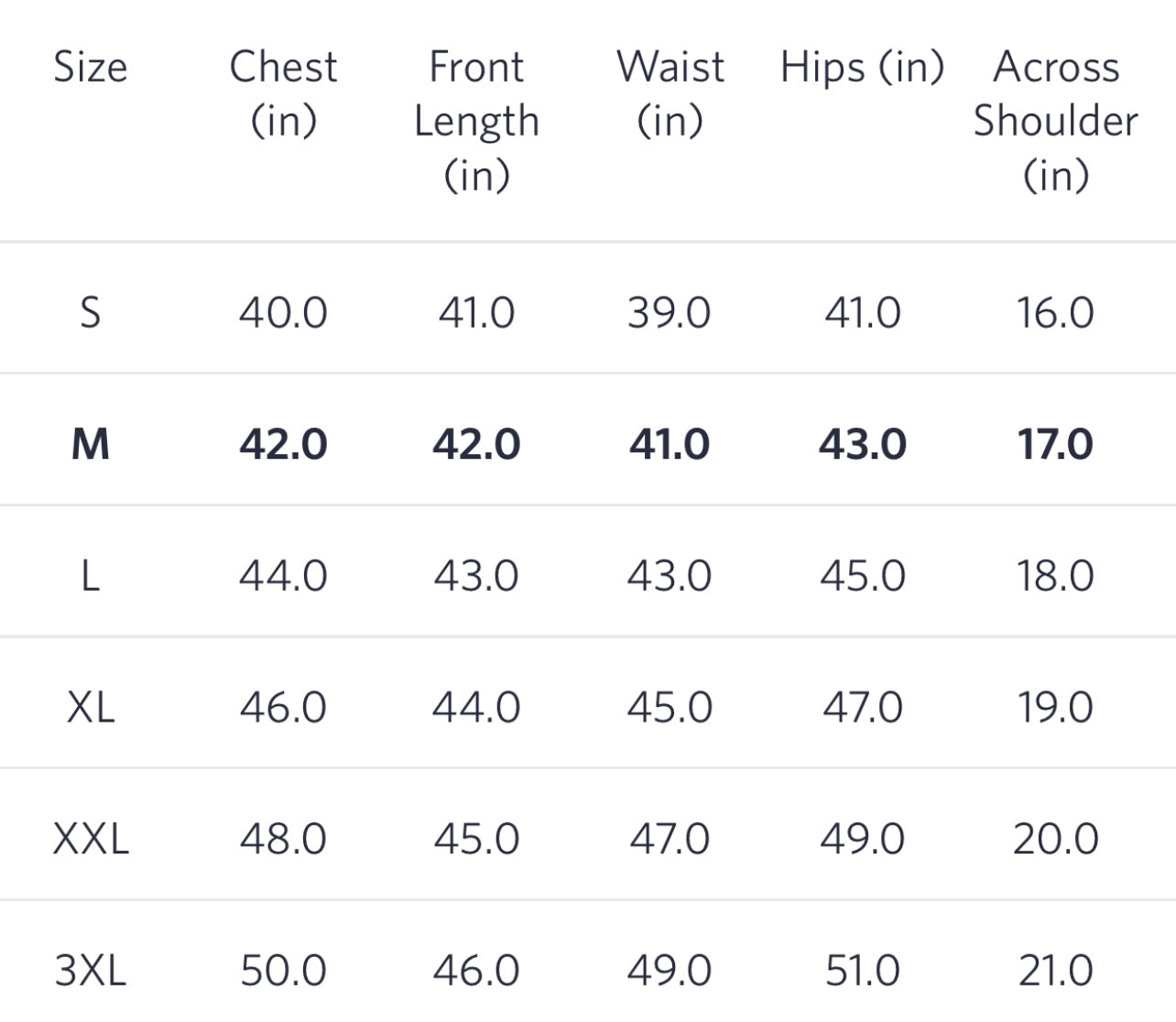Click the Across Shoulder (in) header
The height and width of the screenshot is (1022, 1176).
pyautogui.click(x=1055, y=120)
